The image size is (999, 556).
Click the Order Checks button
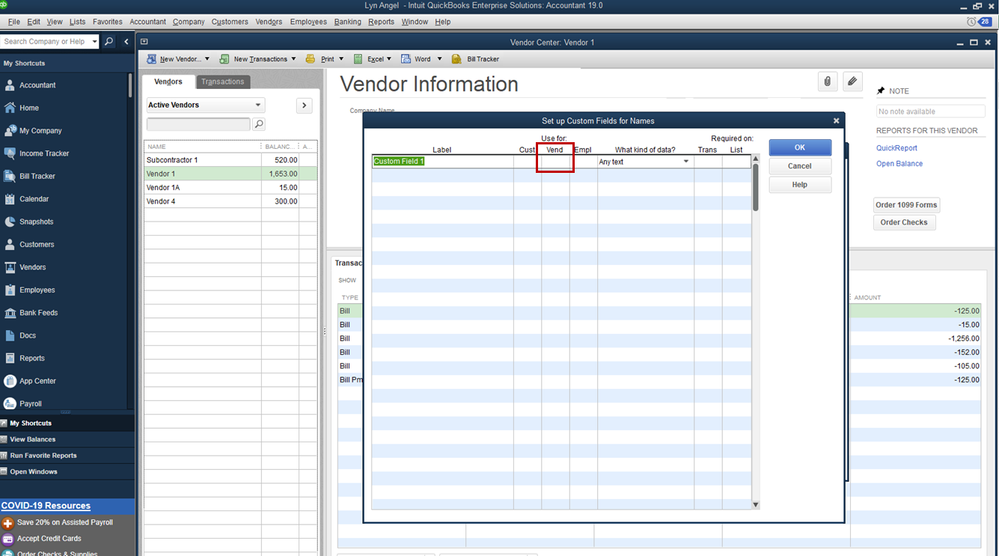pyautogui.click(x=903, y=222)
